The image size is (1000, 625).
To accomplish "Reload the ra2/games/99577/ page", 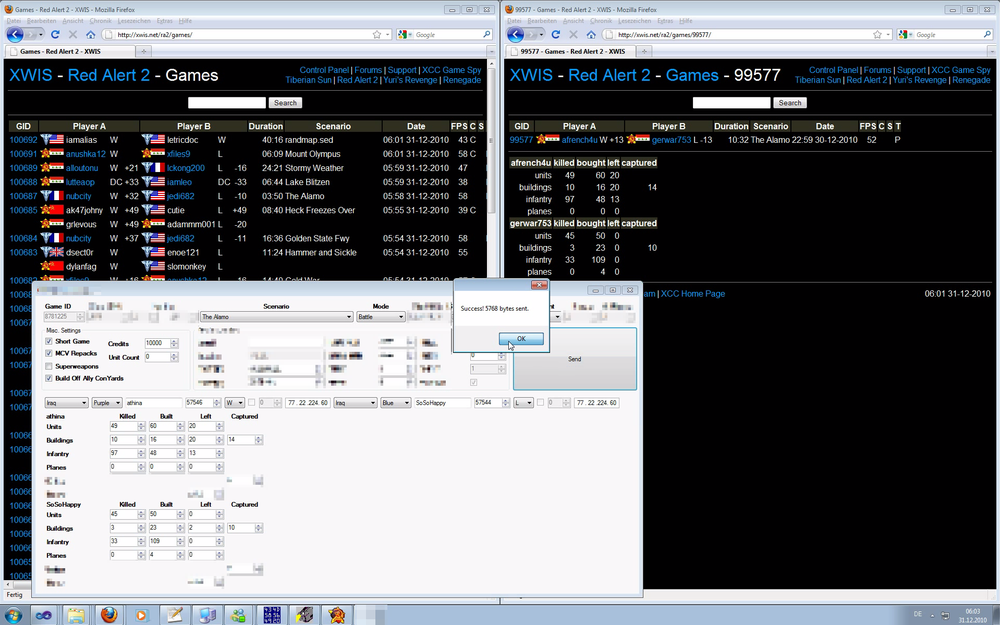I will 555,34.
